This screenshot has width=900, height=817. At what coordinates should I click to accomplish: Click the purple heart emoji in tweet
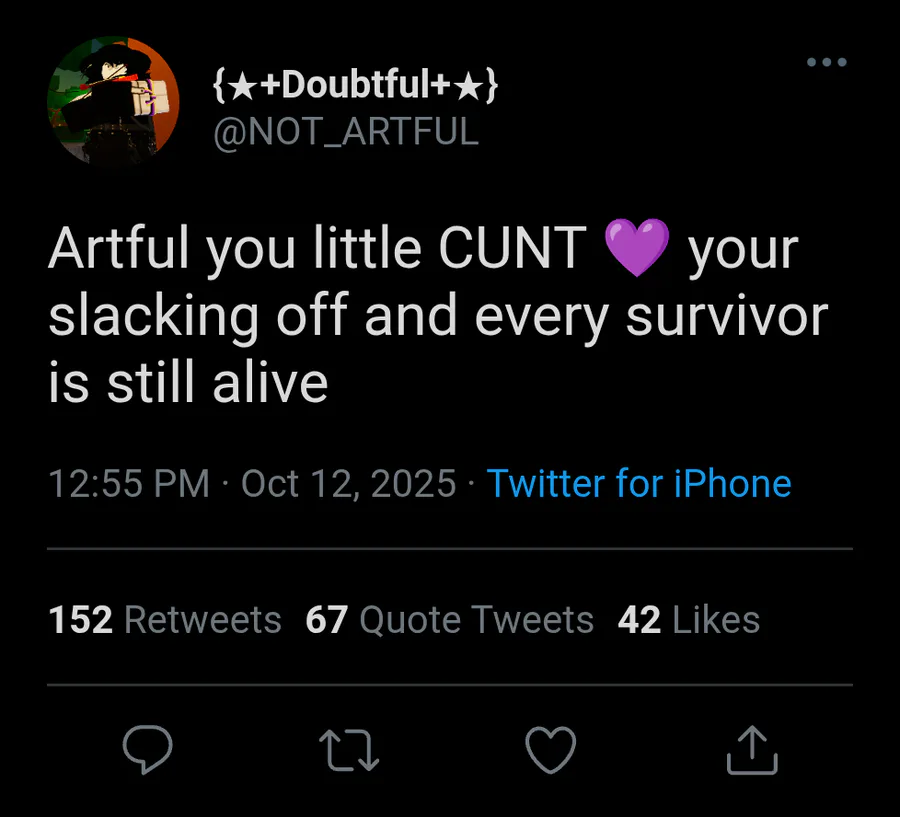click(x=636, y=249)
